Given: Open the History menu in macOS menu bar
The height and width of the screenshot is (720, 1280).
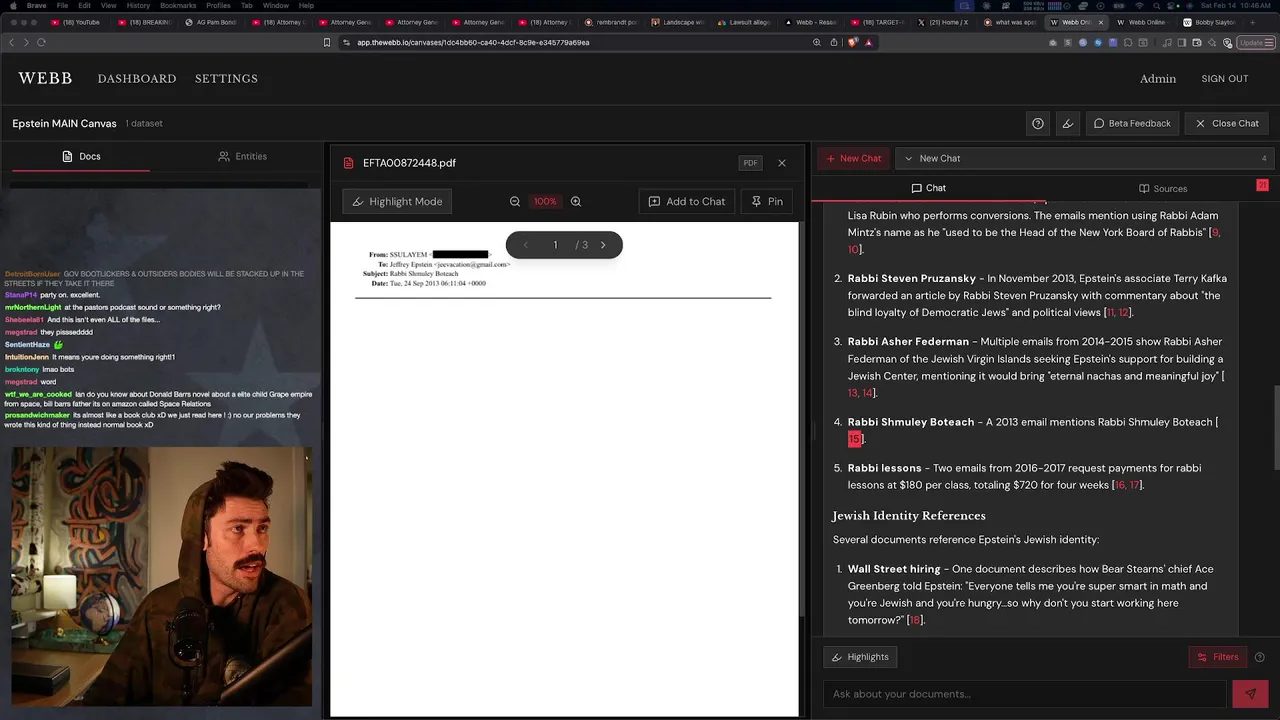Looking at the screenshot, I should coord(138,6).
